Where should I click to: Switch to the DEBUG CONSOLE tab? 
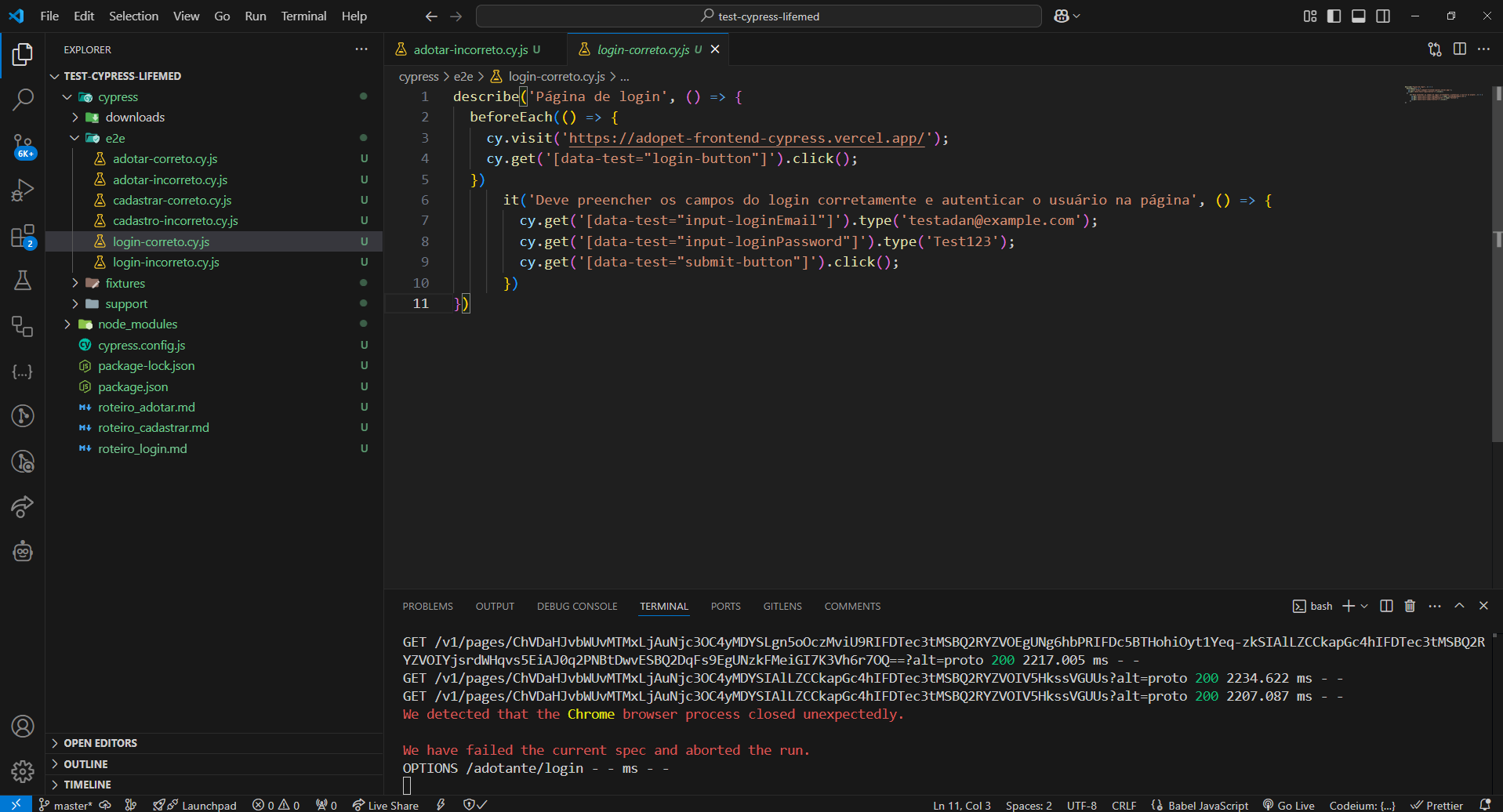(577, 607)
